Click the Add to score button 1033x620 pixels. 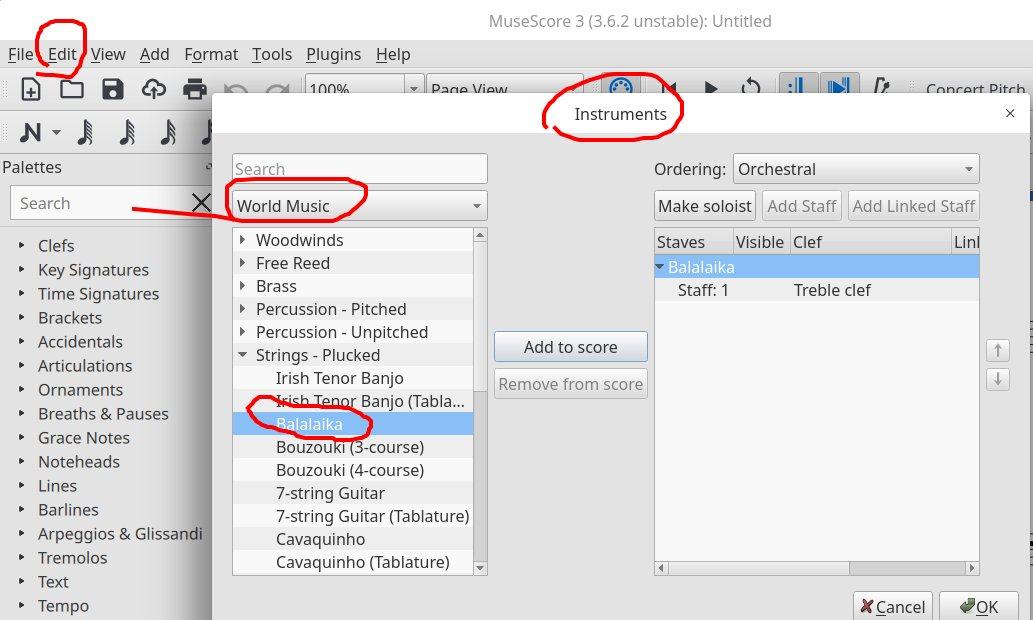tap(571, 347)
